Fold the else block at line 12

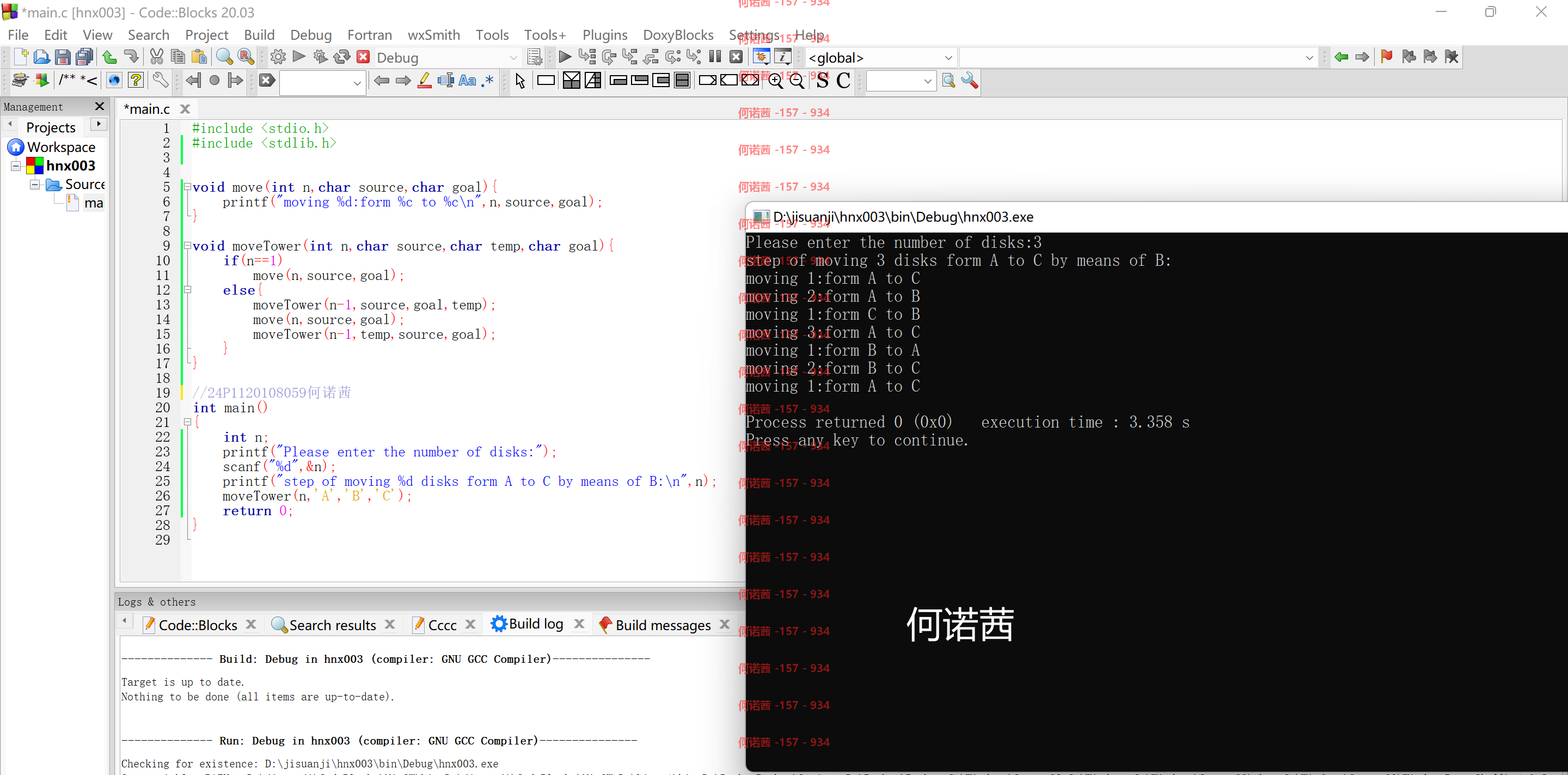(187, 290)
